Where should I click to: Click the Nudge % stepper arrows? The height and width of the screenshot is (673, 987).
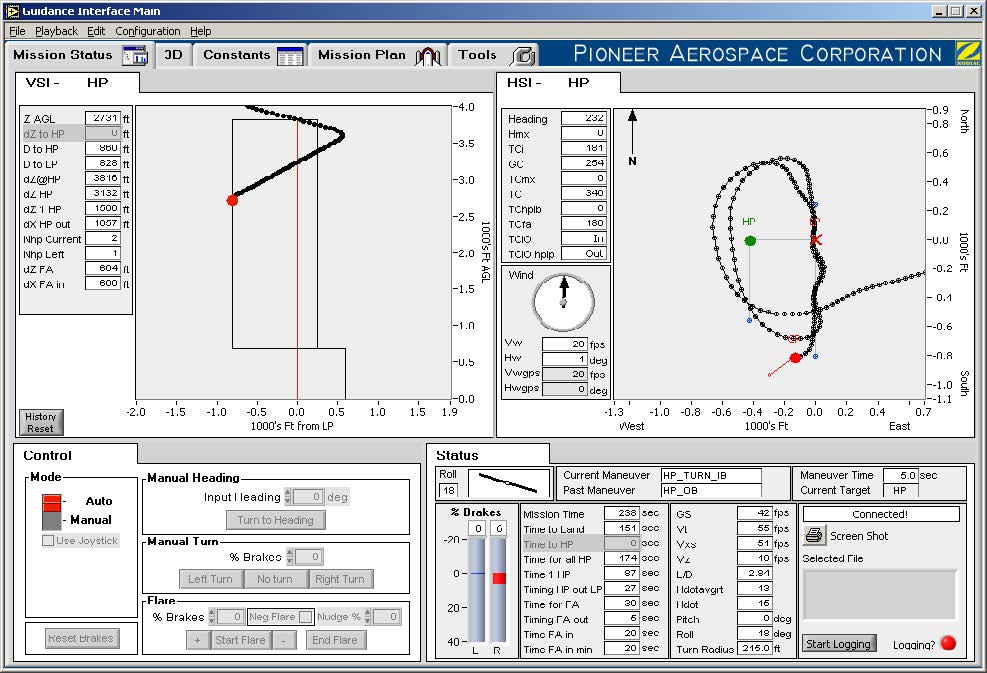[368, 617]
